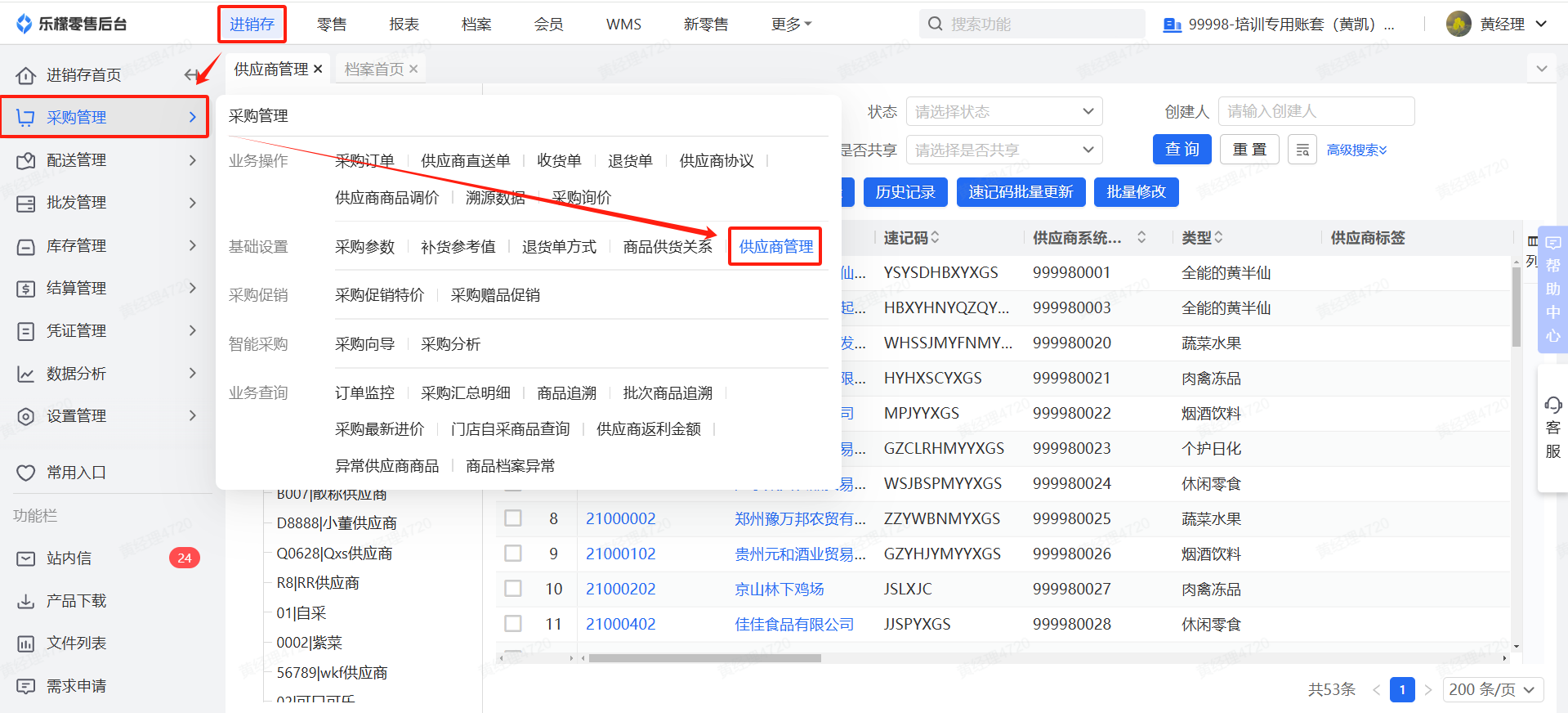Close the 供应商管理 tab
The height and width of the screenshot is (713, 1568).
click(318, 70)
